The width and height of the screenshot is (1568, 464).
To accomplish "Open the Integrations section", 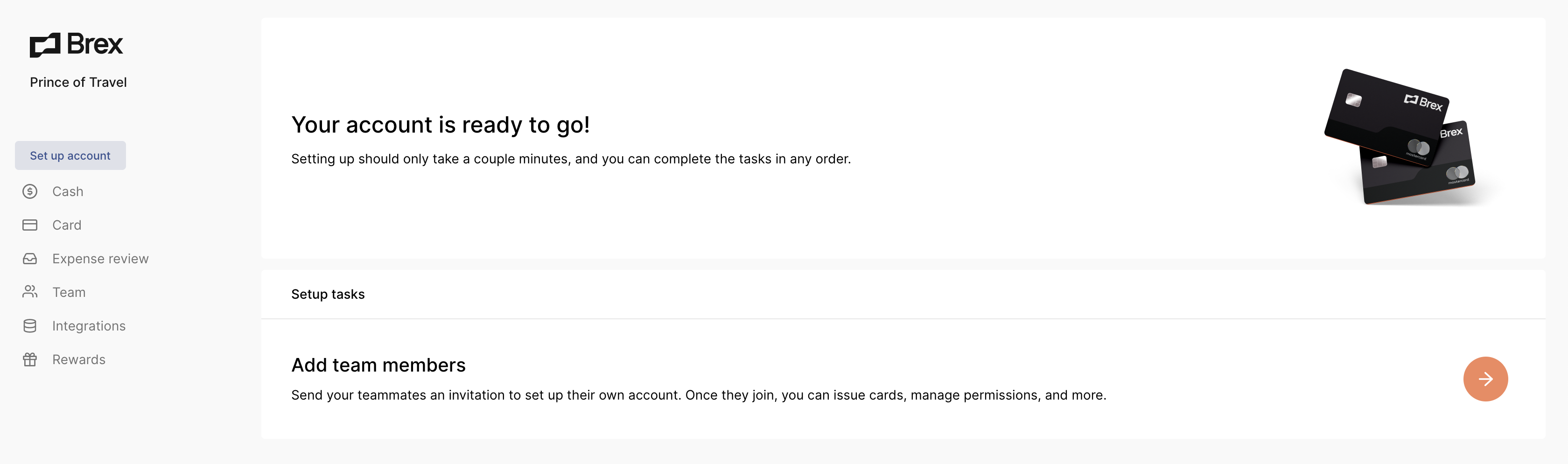I will pyautogui.click(x=89, y=326).
